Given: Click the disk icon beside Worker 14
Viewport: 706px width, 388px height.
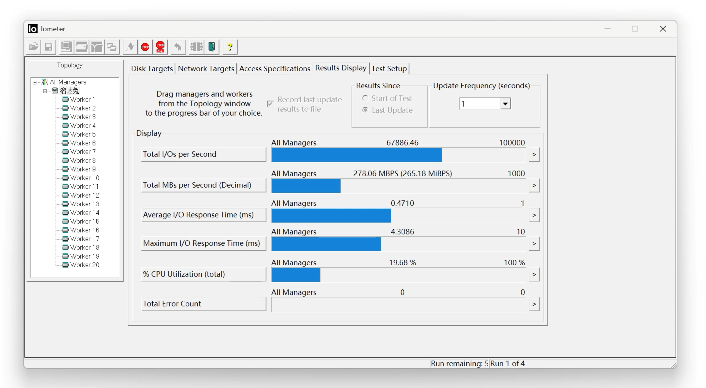Looking at the screenshot, I should (x=65, y=212).
